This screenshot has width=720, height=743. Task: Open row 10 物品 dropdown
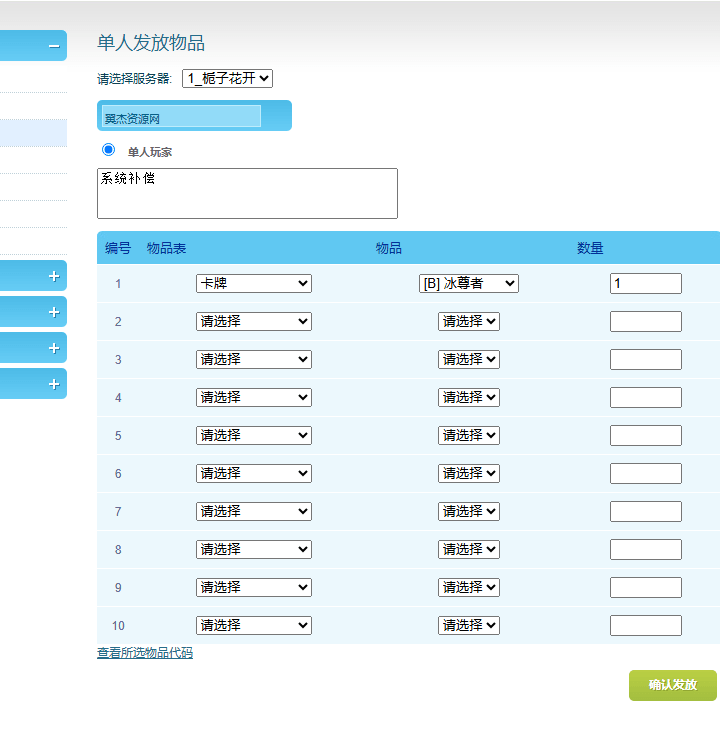coord(469,625)
